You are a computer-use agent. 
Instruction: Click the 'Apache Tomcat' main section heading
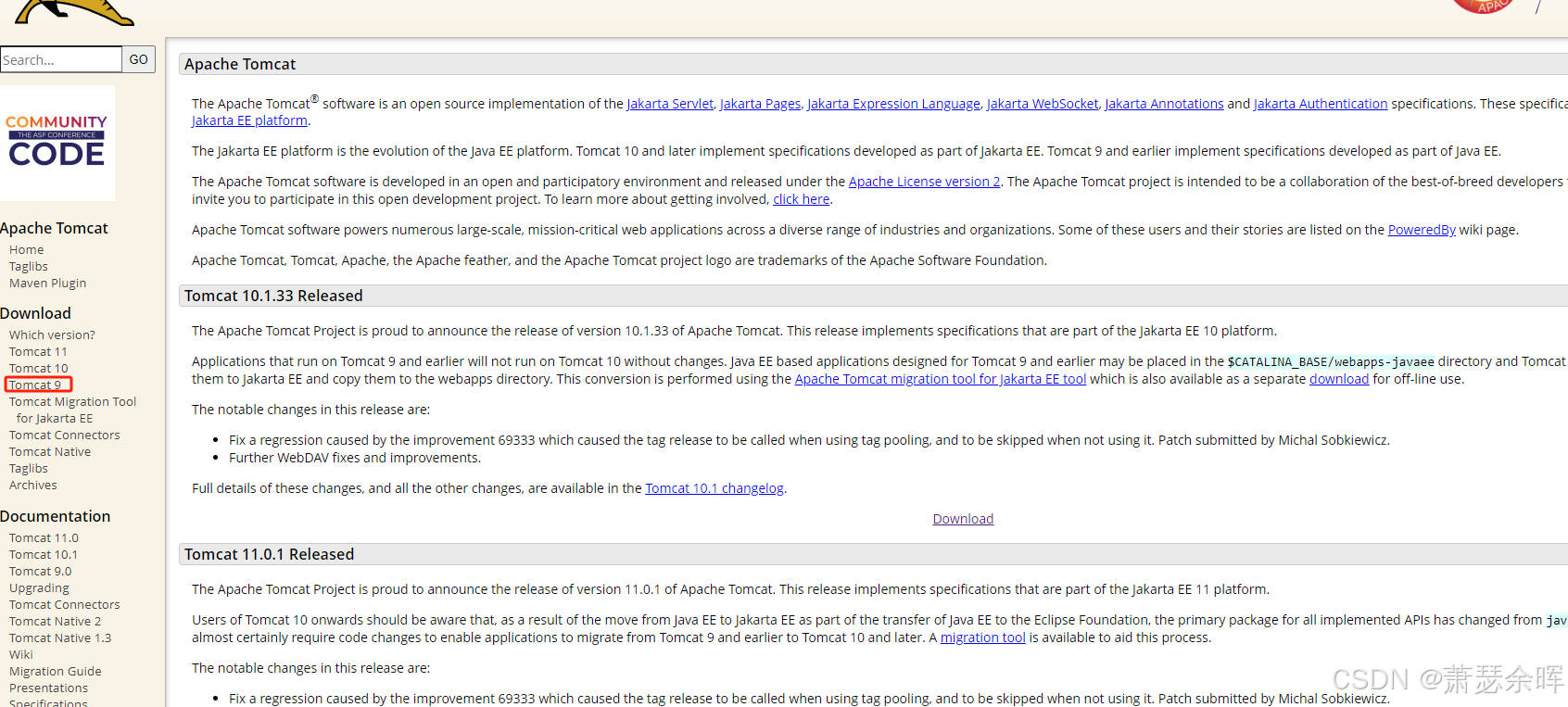240,64
